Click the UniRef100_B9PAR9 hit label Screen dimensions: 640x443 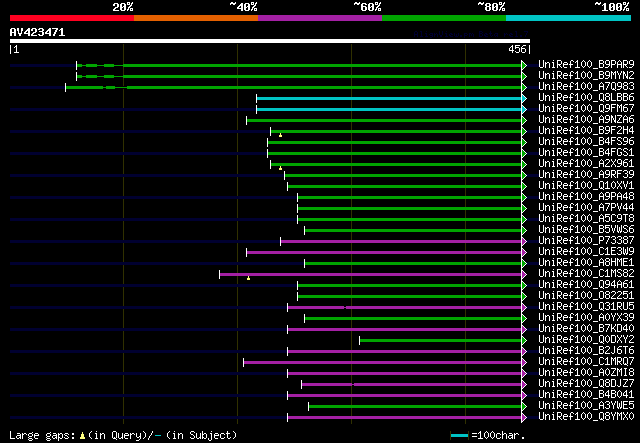586,65
